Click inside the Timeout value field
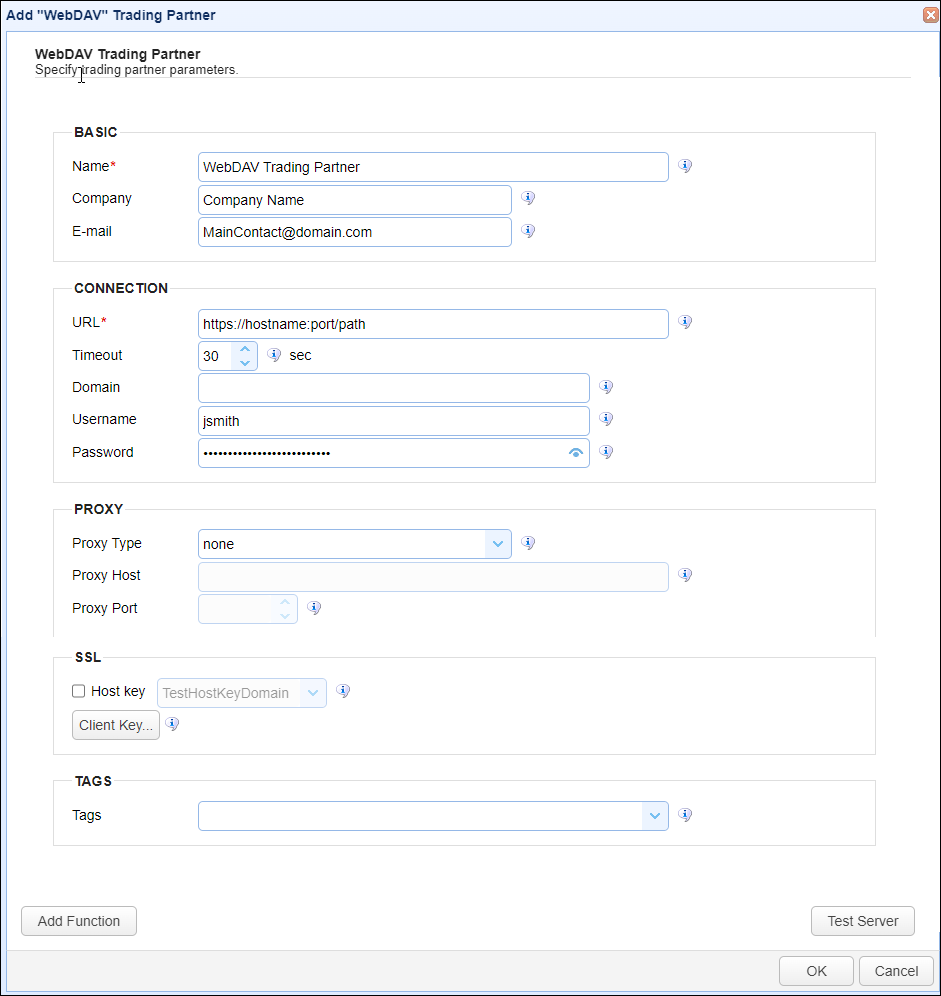 (216, 356)
